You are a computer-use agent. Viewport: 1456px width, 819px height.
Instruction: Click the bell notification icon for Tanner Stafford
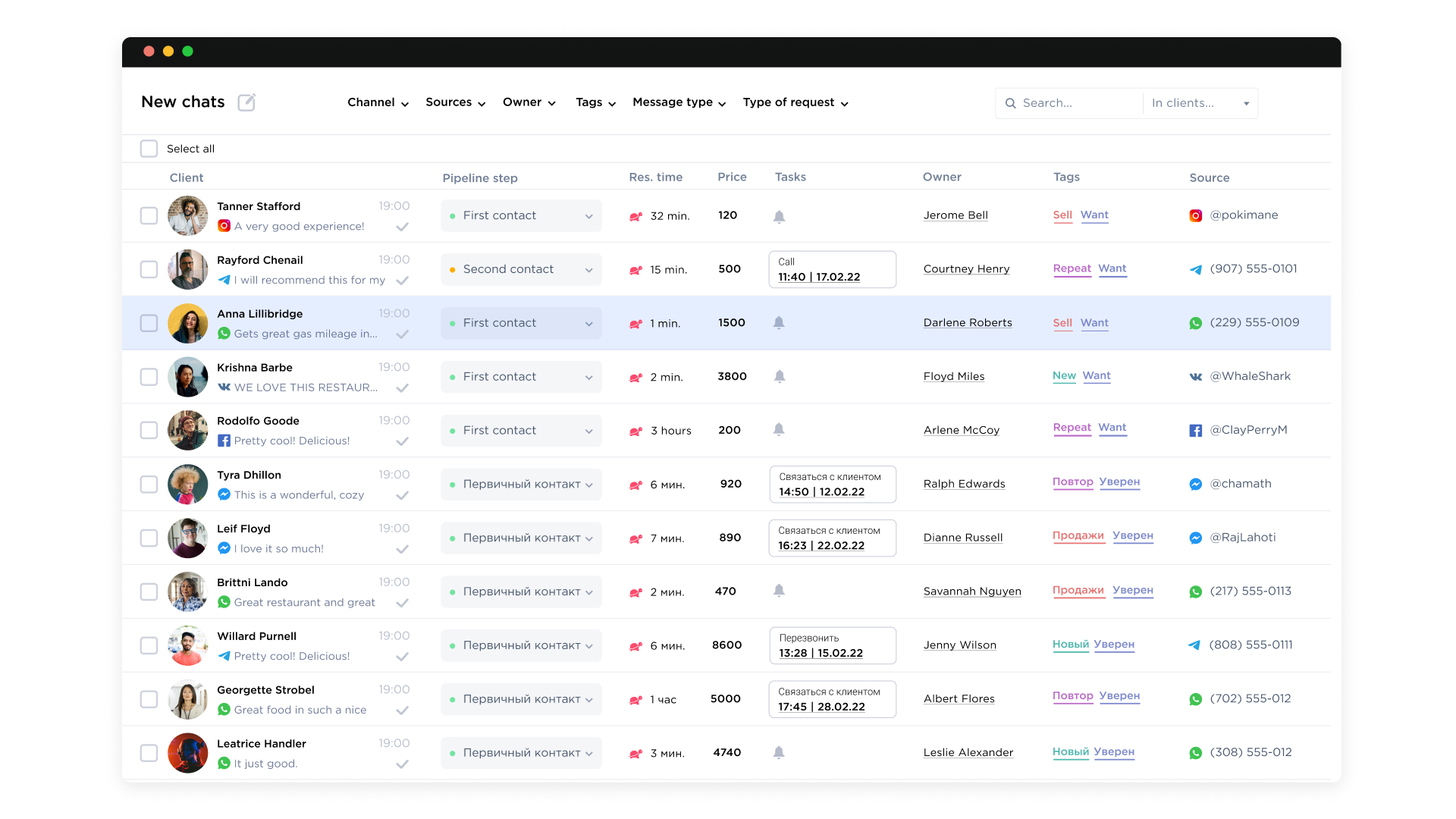782,215
